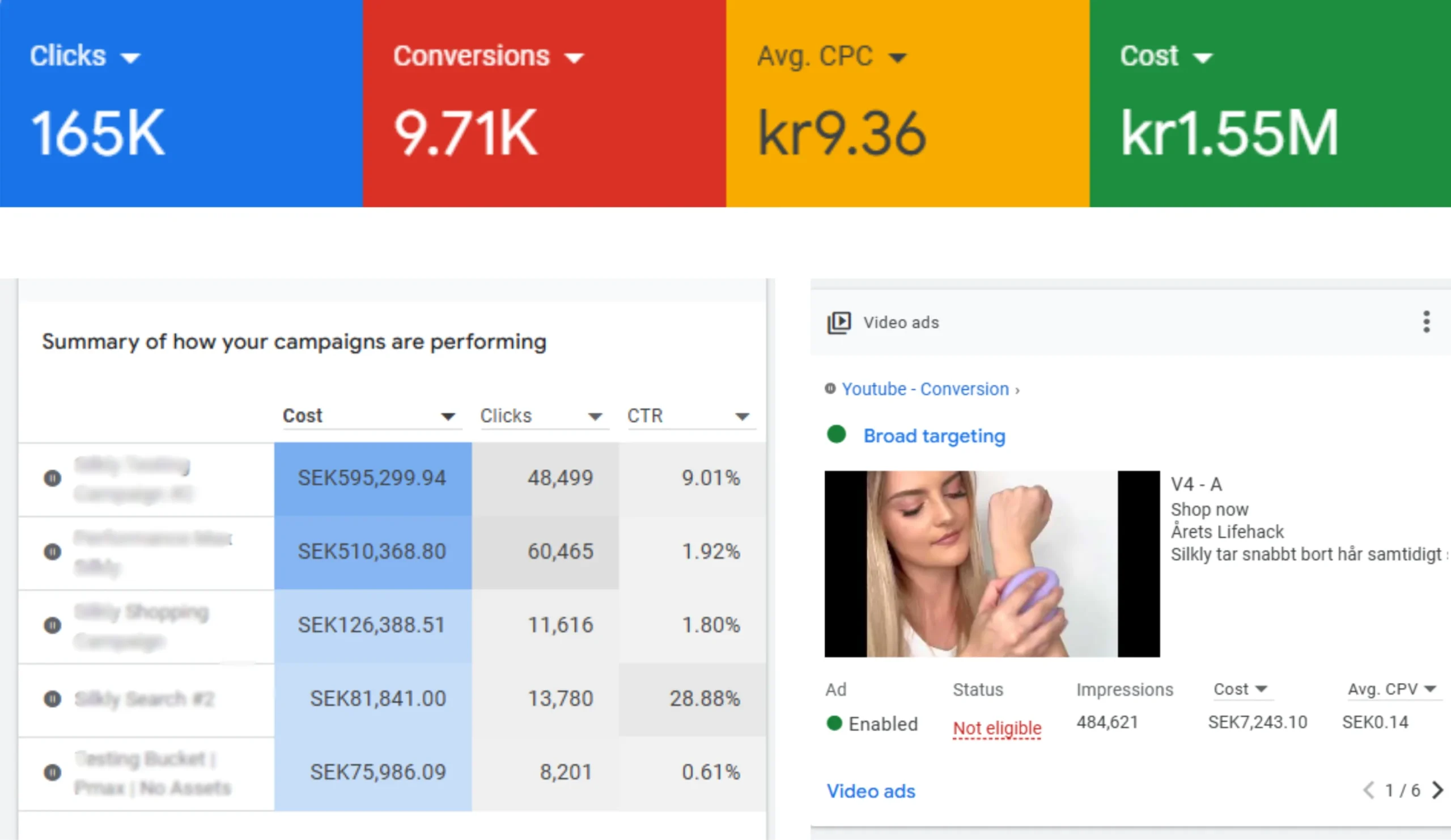The height and width of the screenshot is (840, 1451).
Task: Click the V4 - A video ad thumbnail
Action: point(991,563)
